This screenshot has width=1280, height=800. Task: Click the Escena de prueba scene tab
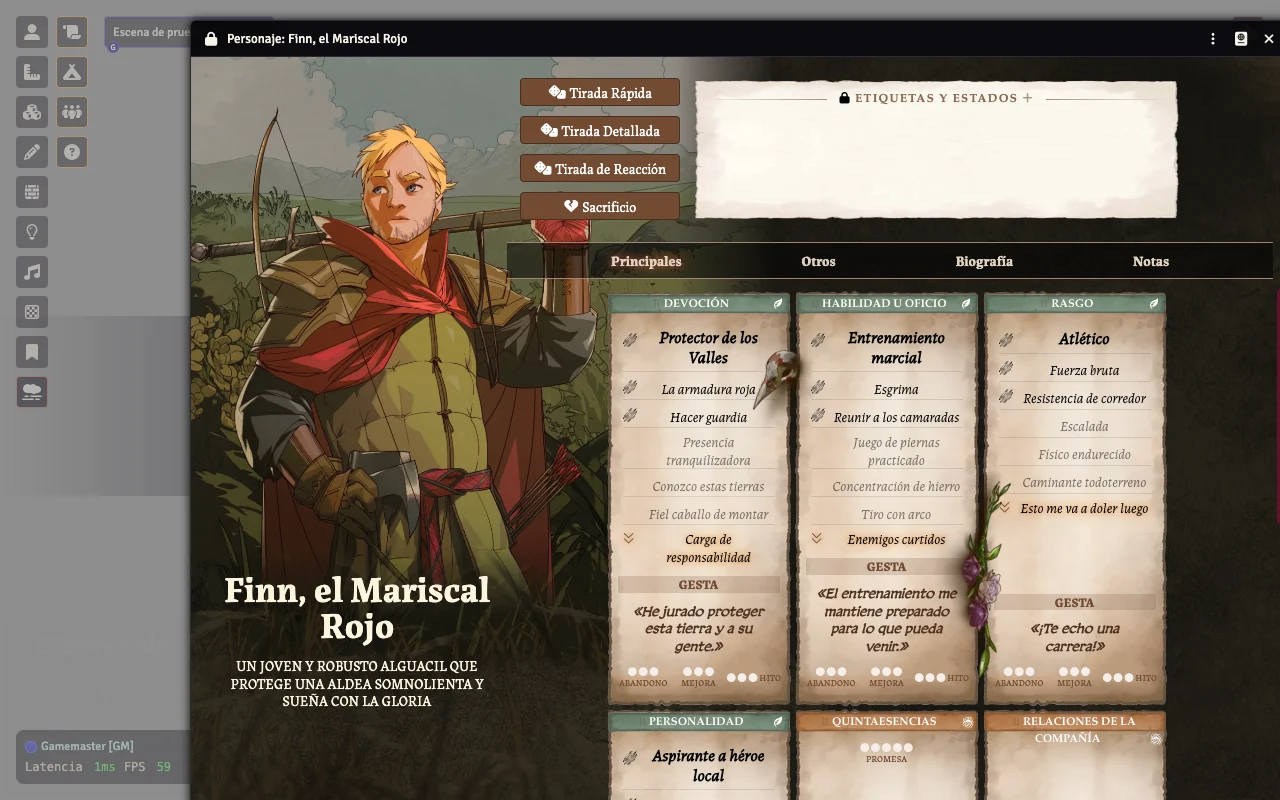tap(148, 32)
